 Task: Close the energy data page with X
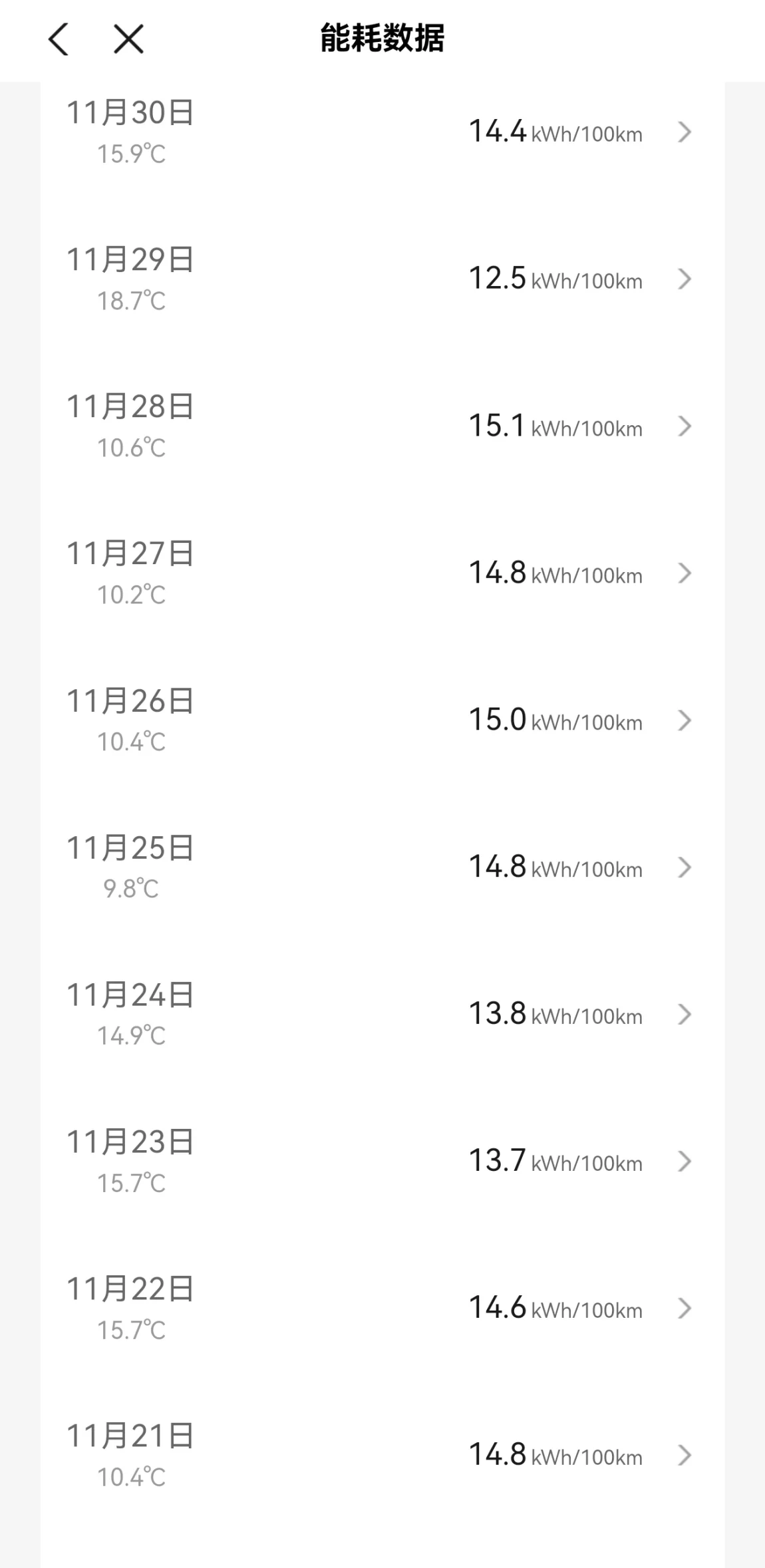click(128, 39)
